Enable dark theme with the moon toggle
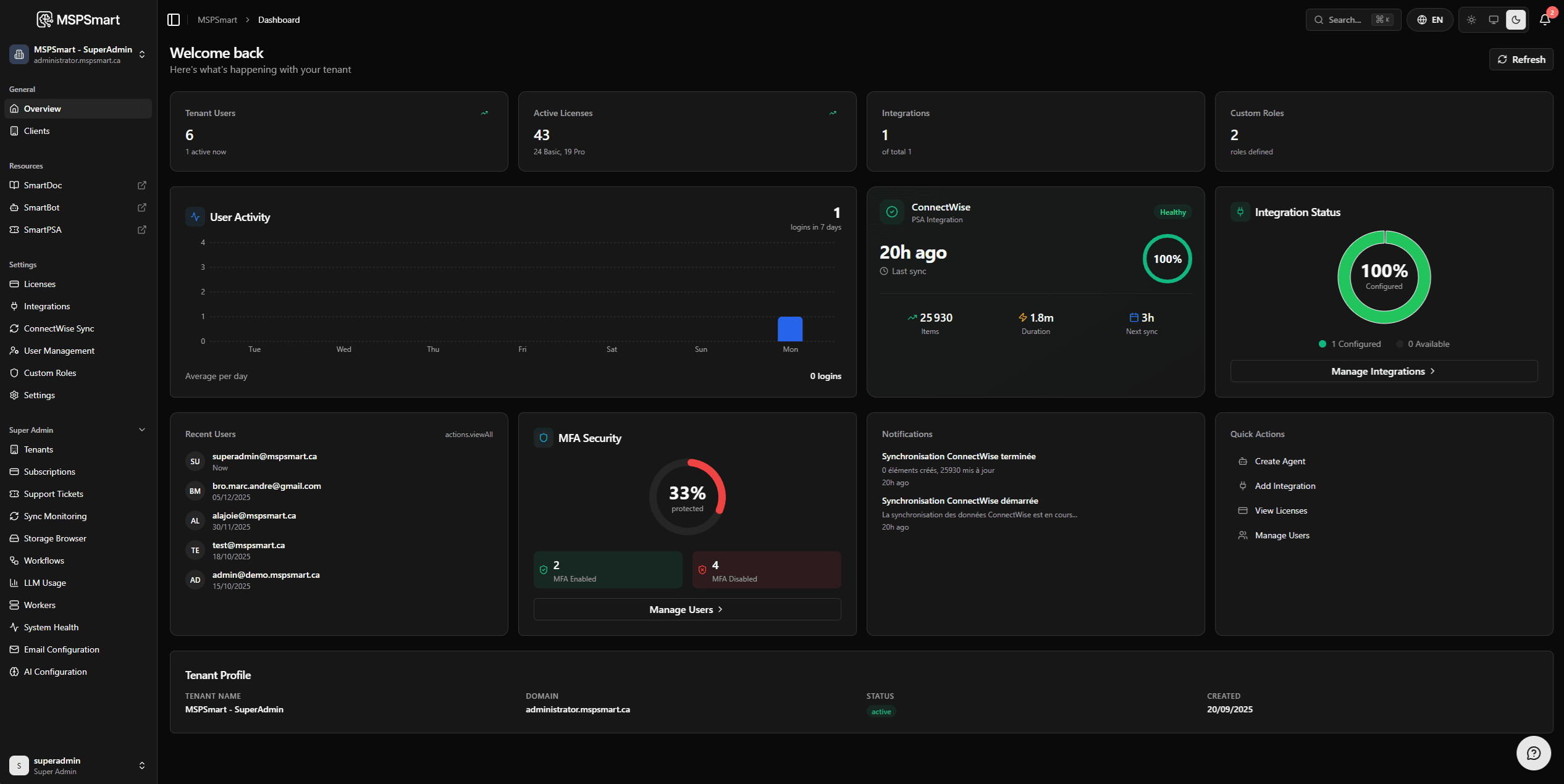Viewport: 1564px width, 784px height. tap(1516, 19)
